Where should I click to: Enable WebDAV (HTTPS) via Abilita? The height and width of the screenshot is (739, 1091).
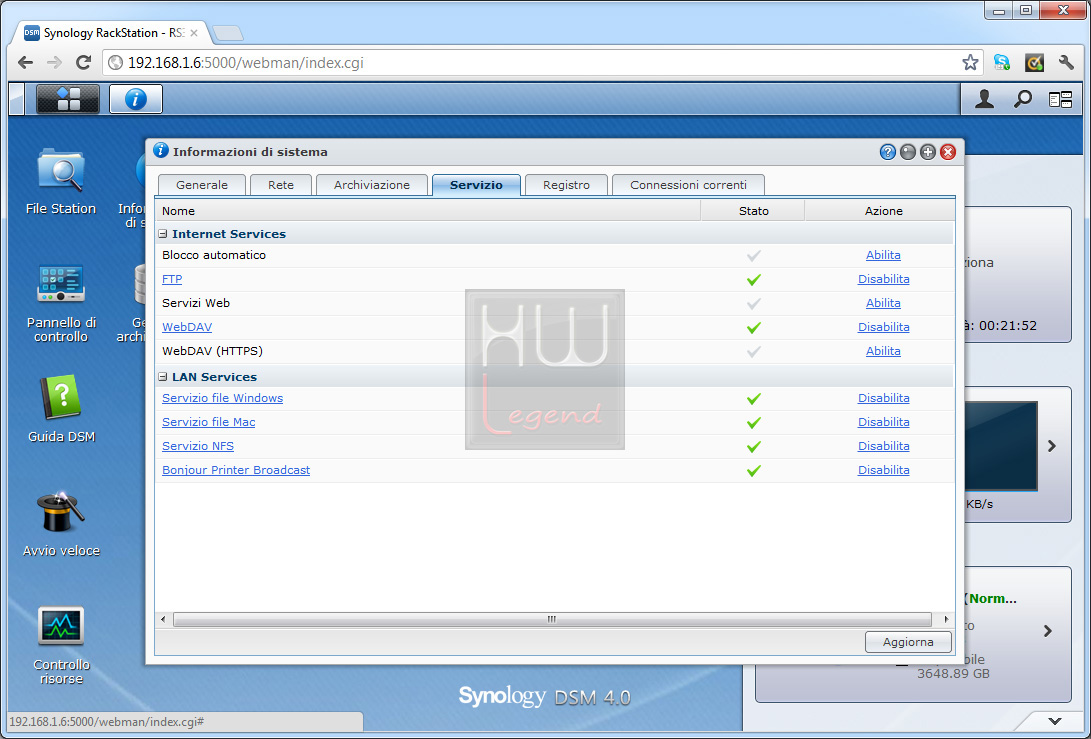point(883,351)
